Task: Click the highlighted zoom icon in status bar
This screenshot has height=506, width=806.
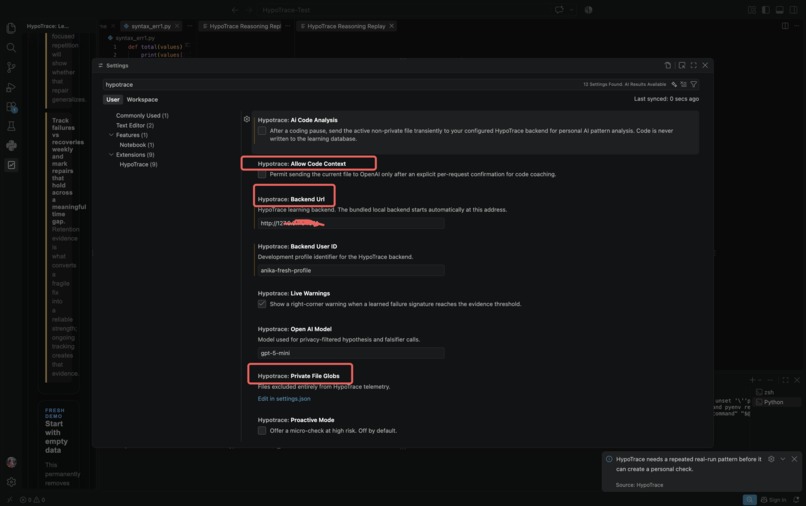Action: click(749, 499)
